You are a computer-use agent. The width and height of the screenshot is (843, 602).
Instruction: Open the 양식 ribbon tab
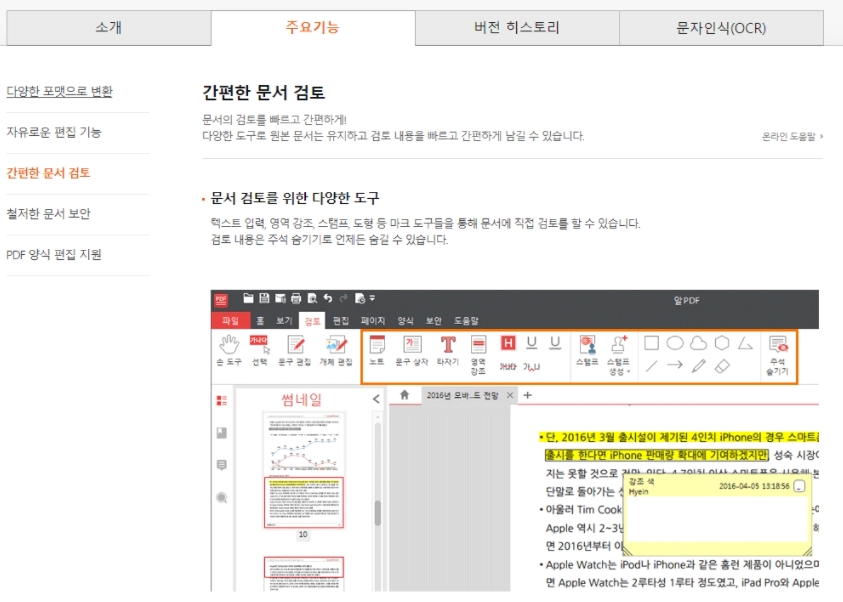pos(405,321)
